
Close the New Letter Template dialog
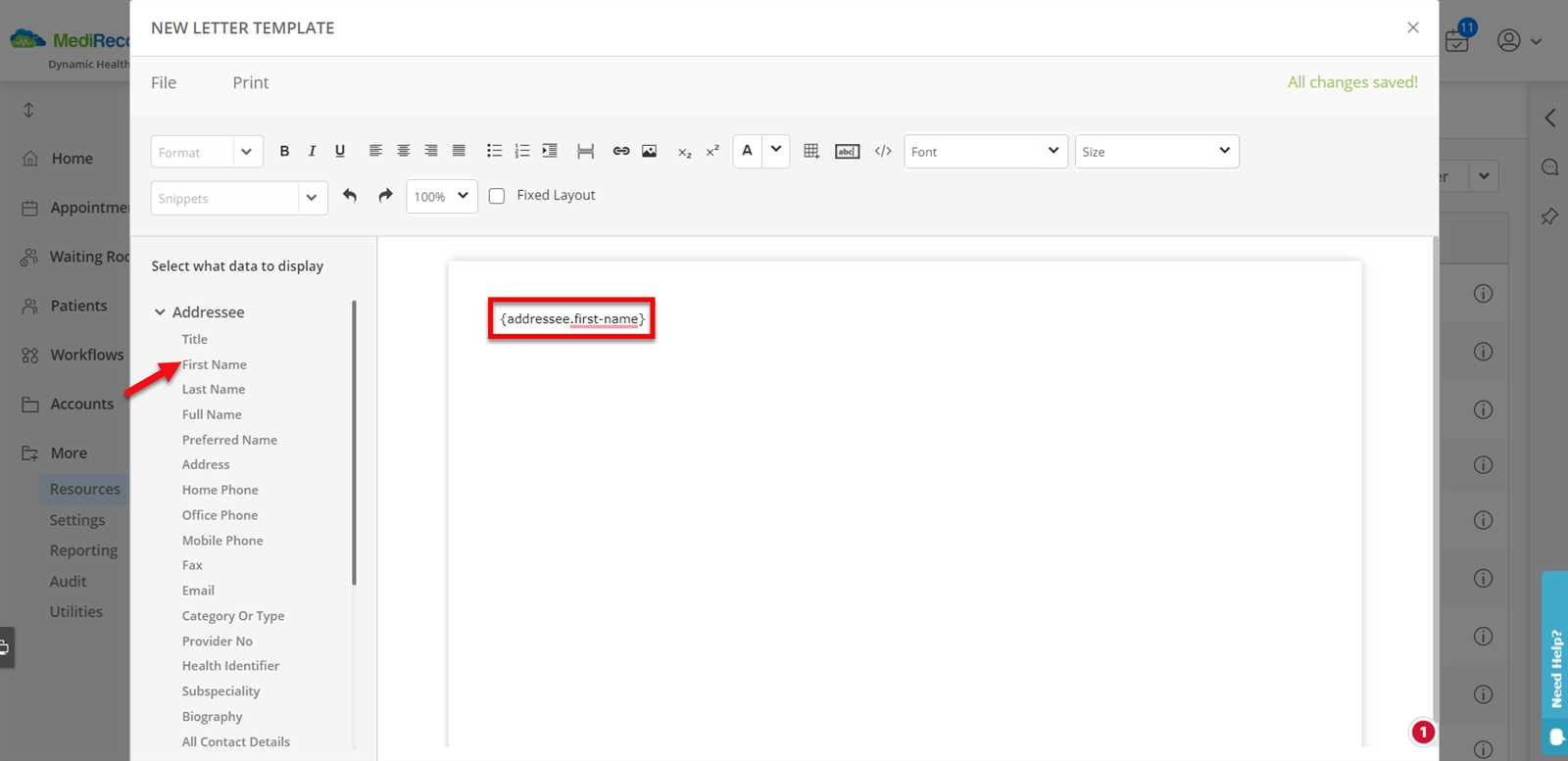coord(1413,27)
